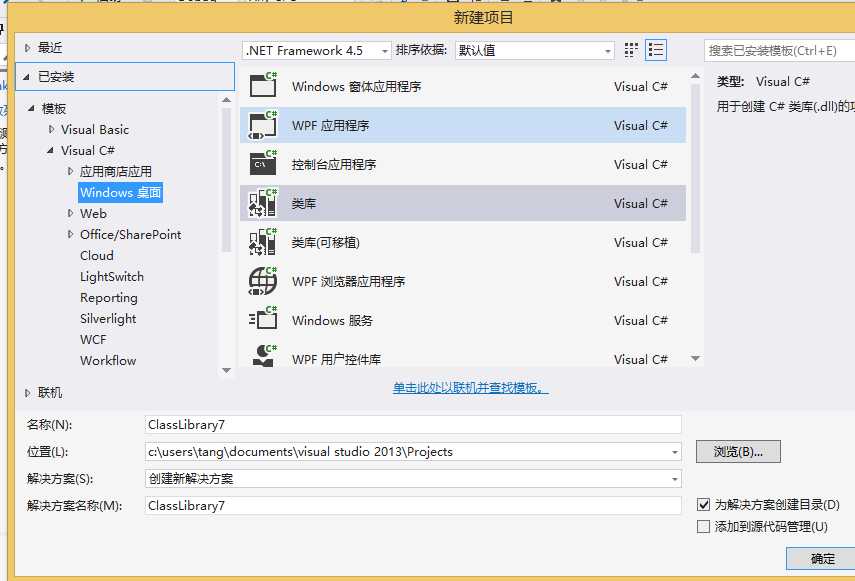The width and height of the screenshot is (855, 581).
Task: Click tree panel scrollbar down arrow
Action: coord(227,371)
